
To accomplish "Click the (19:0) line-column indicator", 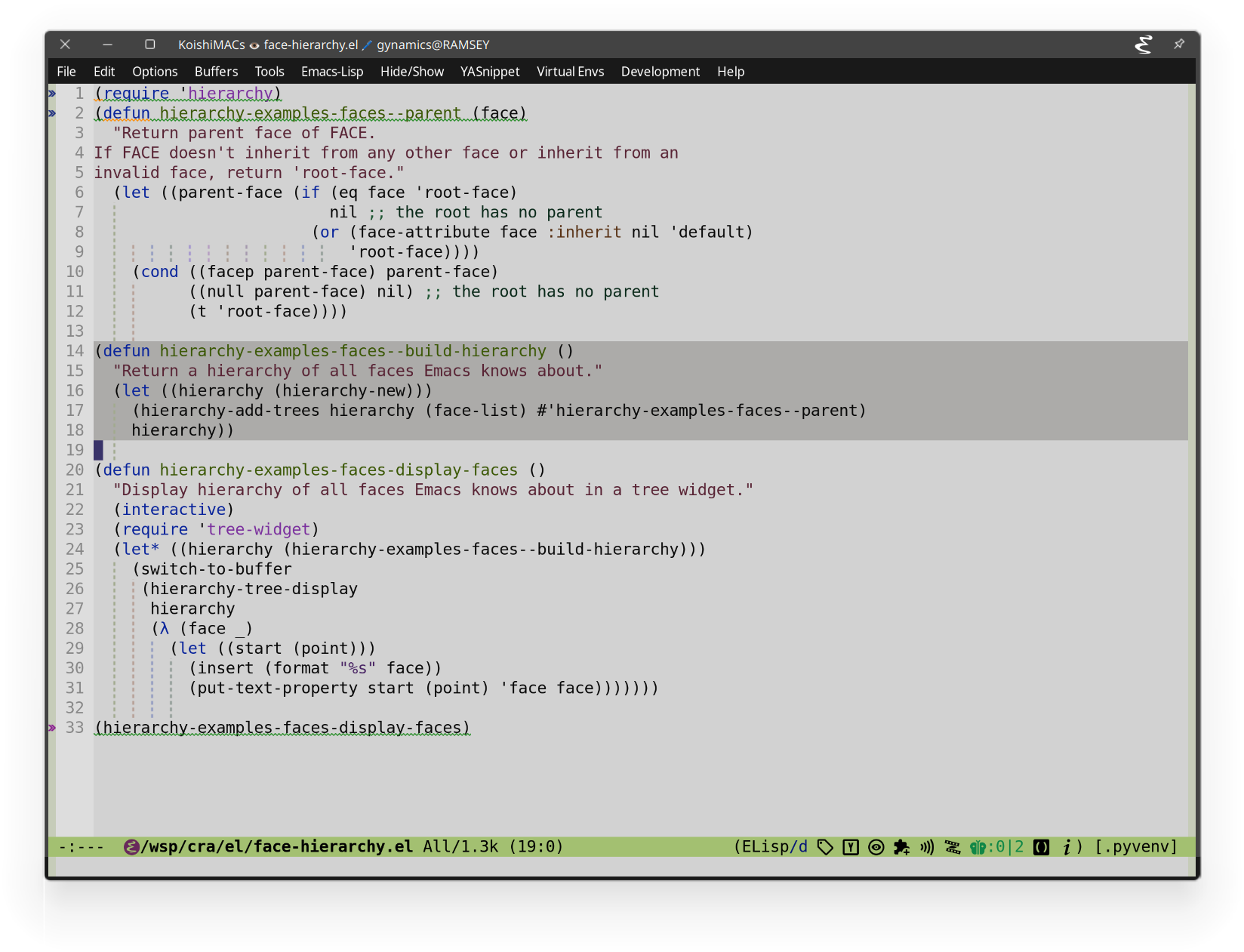I will pyautogui.click(x=536, y=847).
